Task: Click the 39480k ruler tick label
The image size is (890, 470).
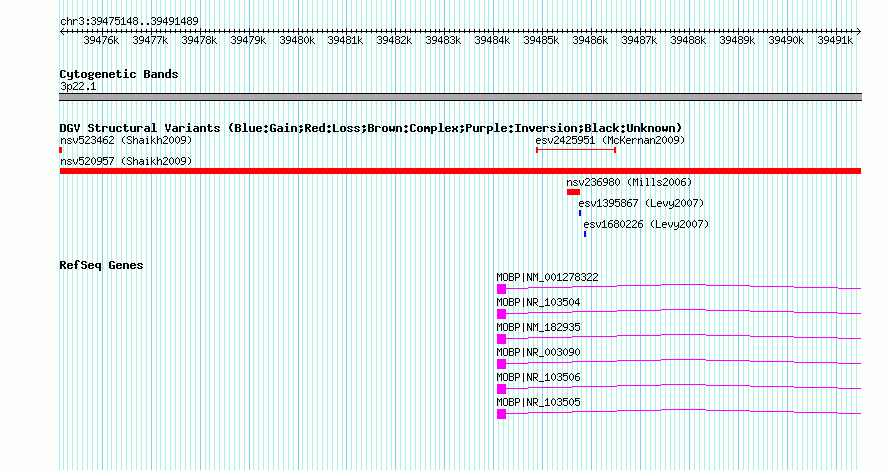Action: (297, 40)
